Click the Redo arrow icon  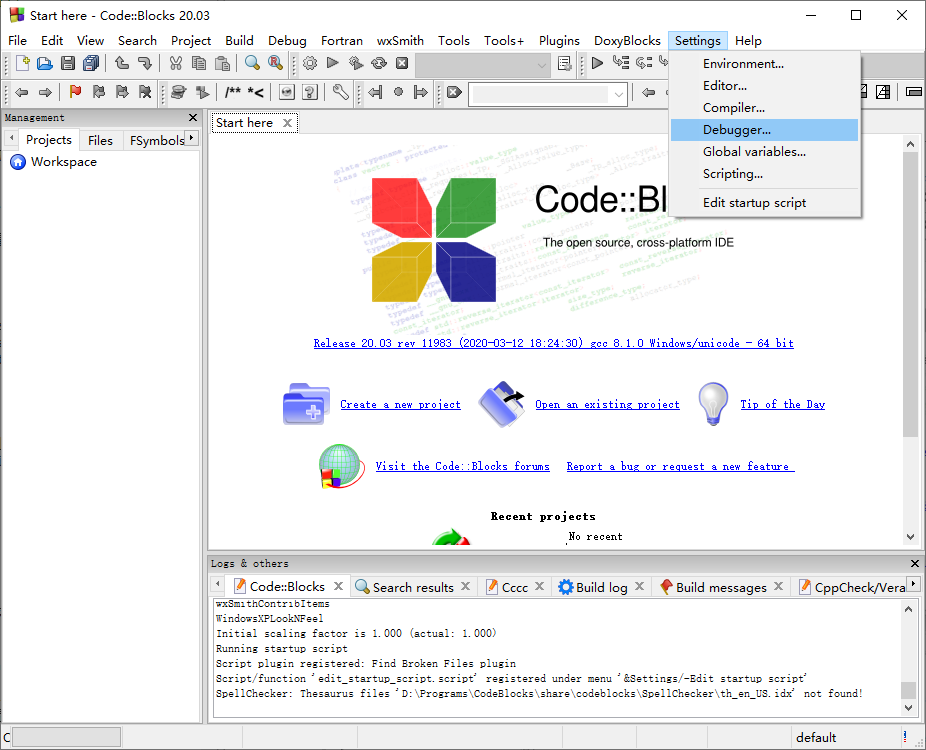[145, 63]
